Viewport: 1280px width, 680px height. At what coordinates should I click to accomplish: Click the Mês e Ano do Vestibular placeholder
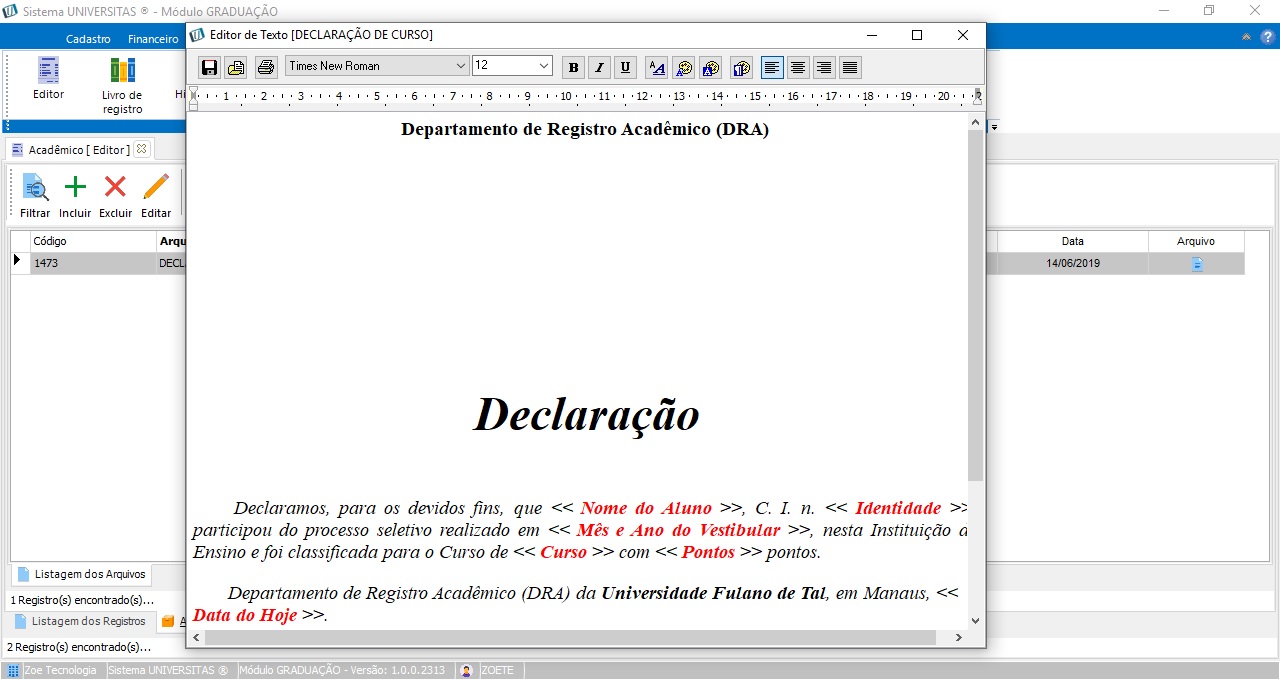point(678,530)
